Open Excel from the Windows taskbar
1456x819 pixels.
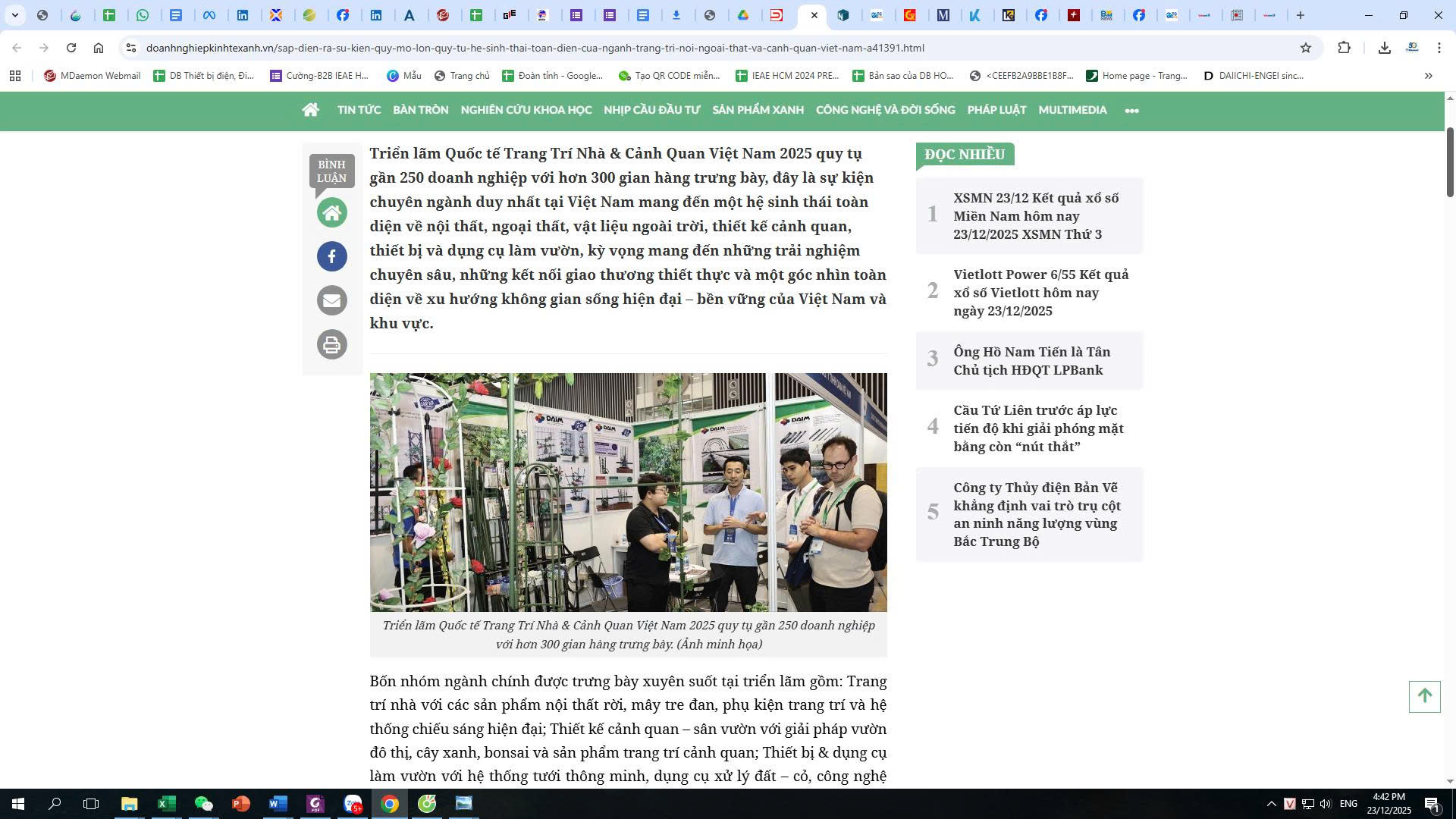coord(166,803)
